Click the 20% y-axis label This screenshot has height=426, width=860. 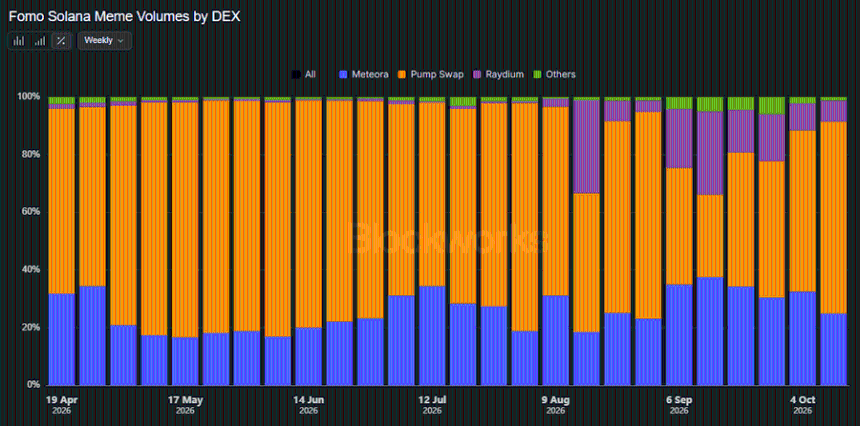(31, 327)
